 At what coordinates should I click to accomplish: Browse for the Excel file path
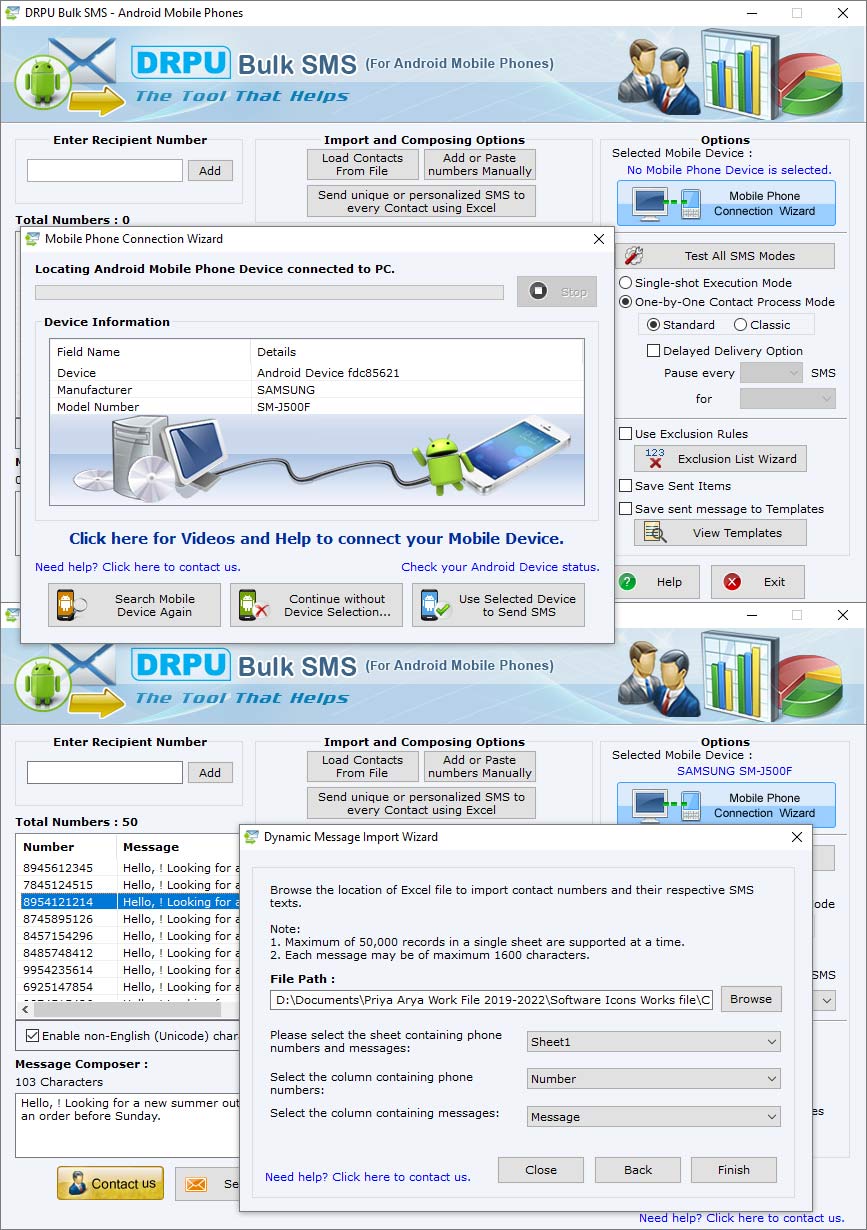click(750, 998)
